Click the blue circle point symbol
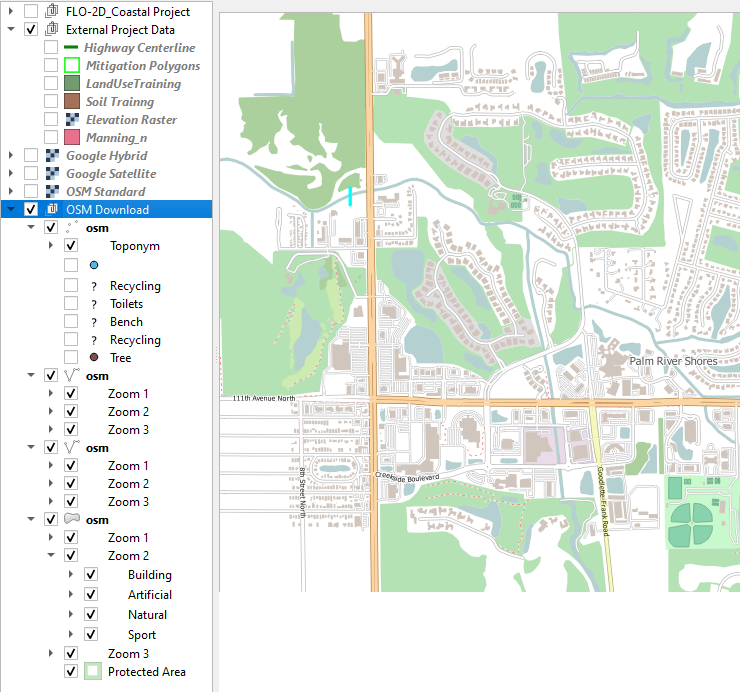Viewport: 740px width, 692px height. [93, 266]
